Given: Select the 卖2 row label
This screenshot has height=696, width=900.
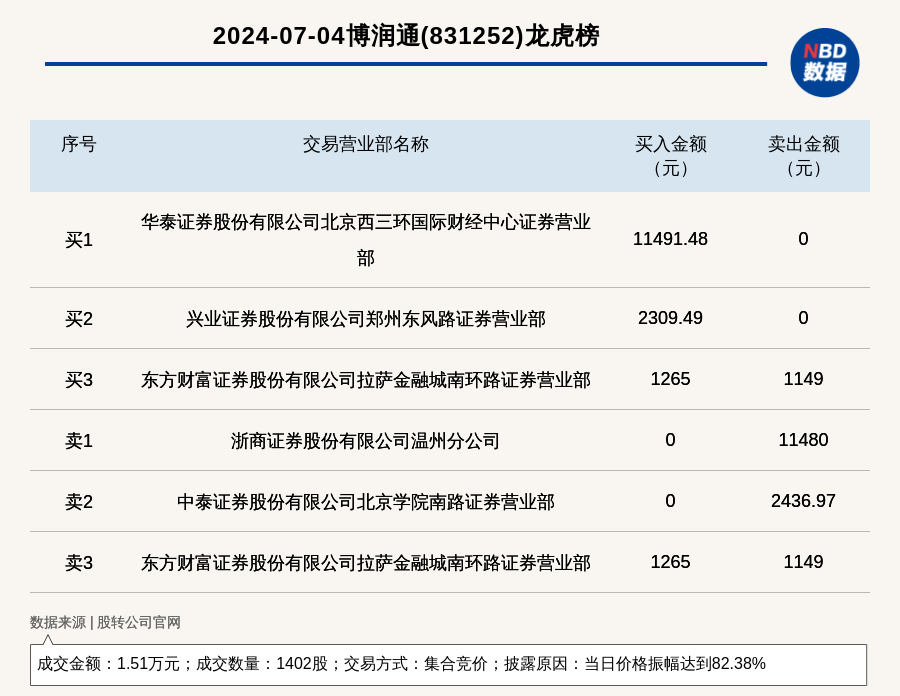Looking at the screenshot, I should pos(79,501).
